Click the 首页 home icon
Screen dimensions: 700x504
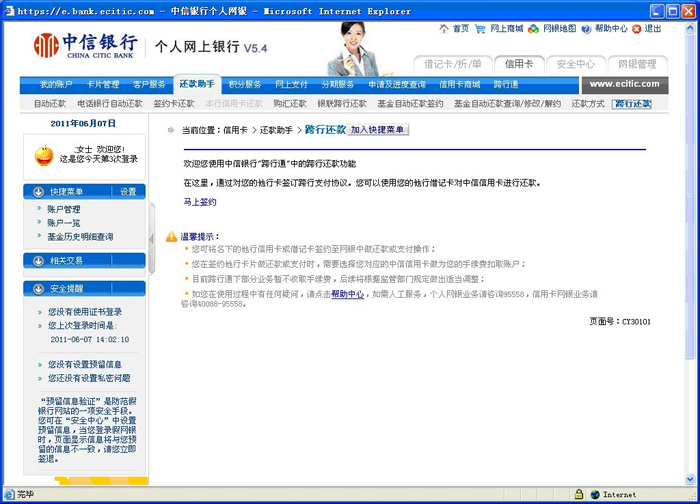click(444, 29)
